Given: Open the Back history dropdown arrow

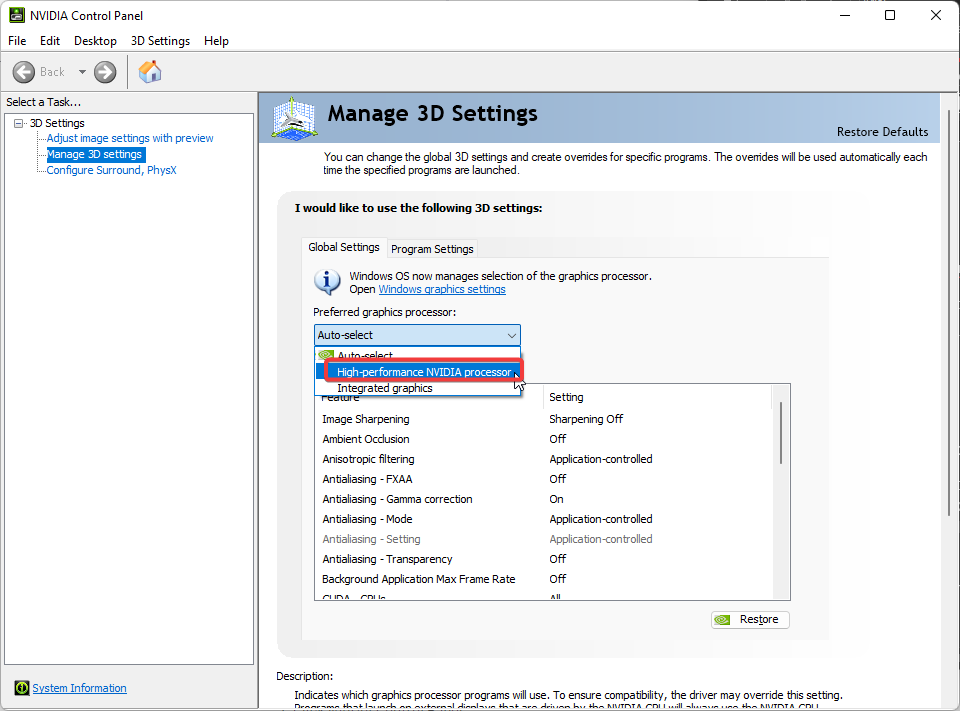Looking at the screenshot, I should click(x=82, y=72).
